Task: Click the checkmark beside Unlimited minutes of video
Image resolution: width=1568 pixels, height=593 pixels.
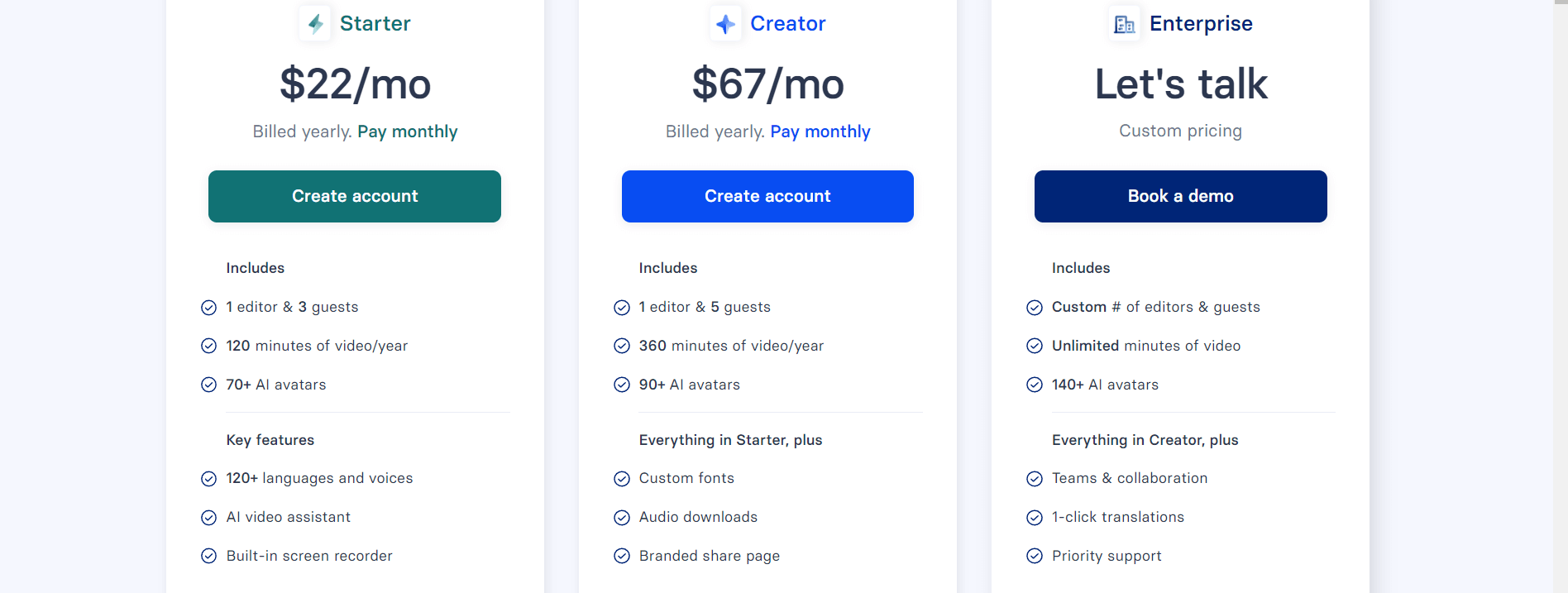Action: point(1035,346)
